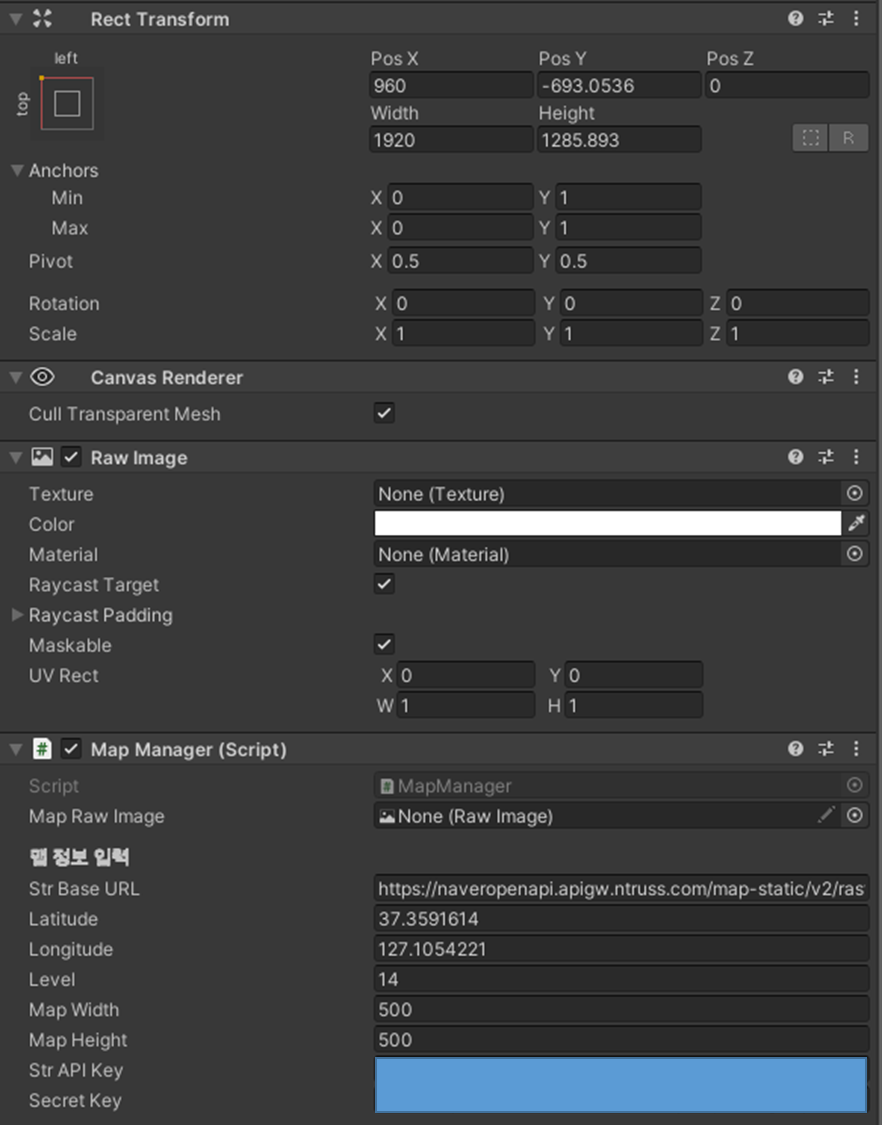Open Rect Transform help reference
Screen dimensions: 882x1125
(795, 19)
